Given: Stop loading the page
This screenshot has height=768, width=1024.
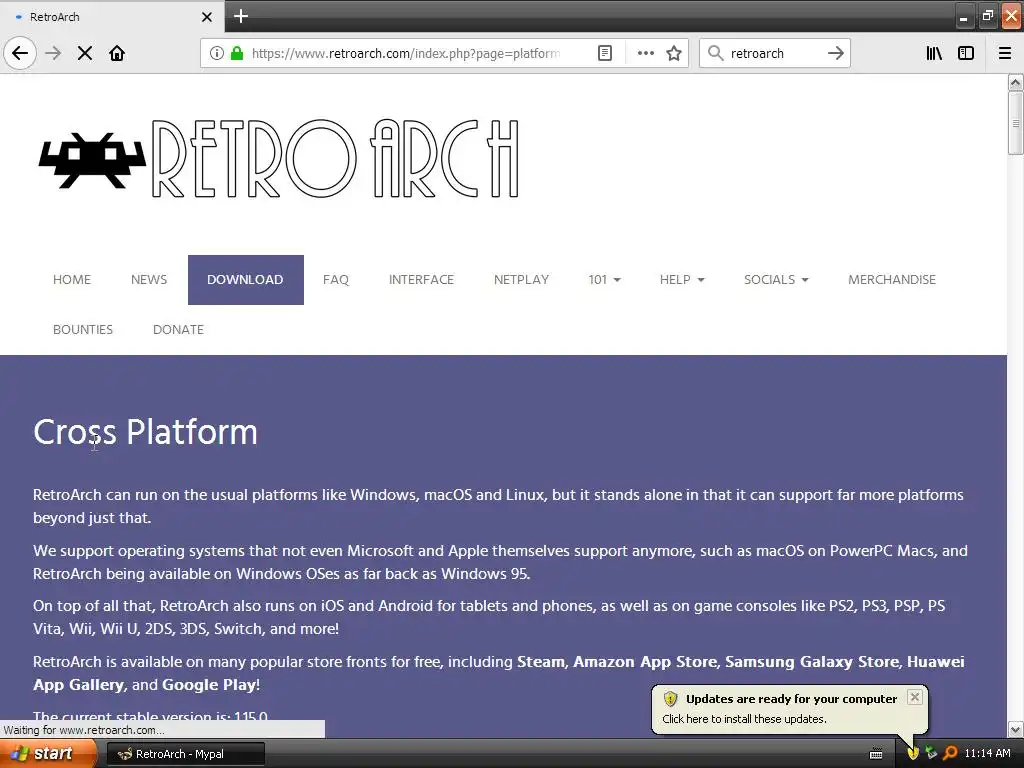Looking at the screenshot, I should (x=85, y=53).
